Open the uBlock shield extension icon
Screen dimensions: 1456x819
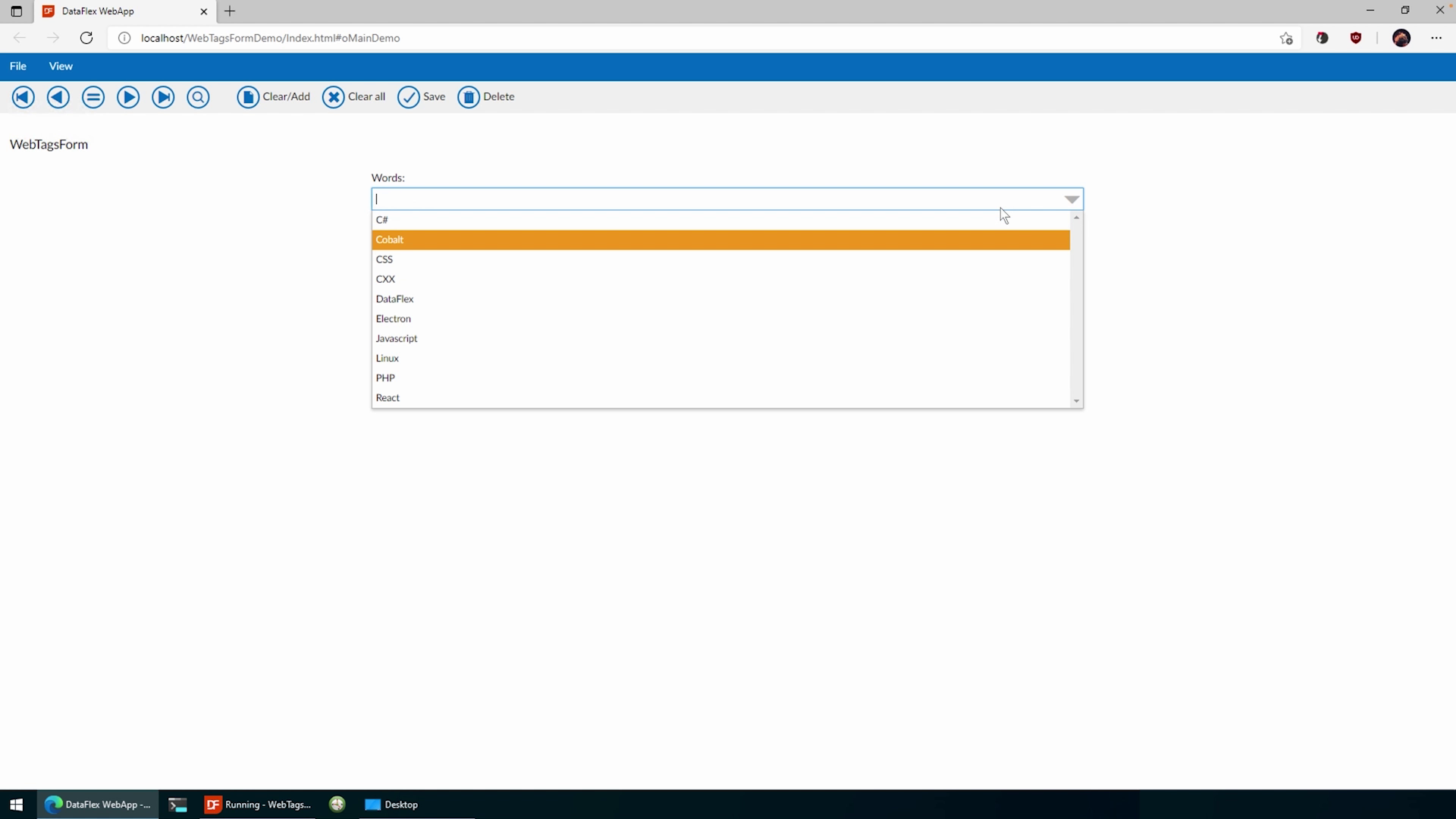(x=1356, y=38)
